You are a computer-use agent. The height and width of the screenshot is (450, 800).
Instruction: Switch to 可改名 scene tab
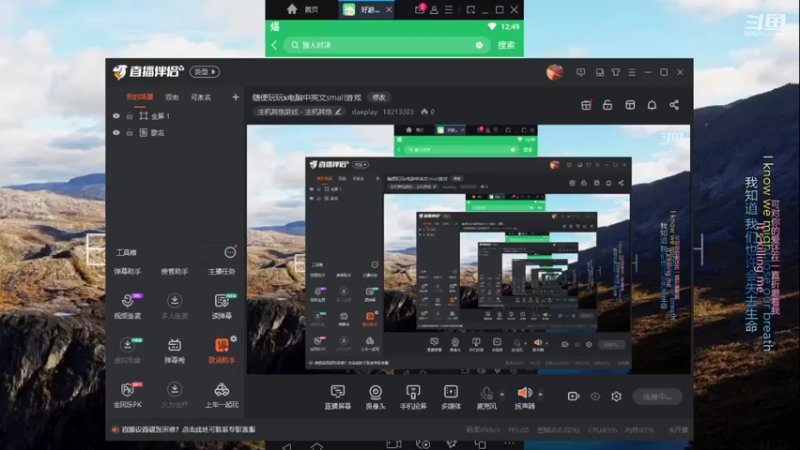[x=201, y=97]
